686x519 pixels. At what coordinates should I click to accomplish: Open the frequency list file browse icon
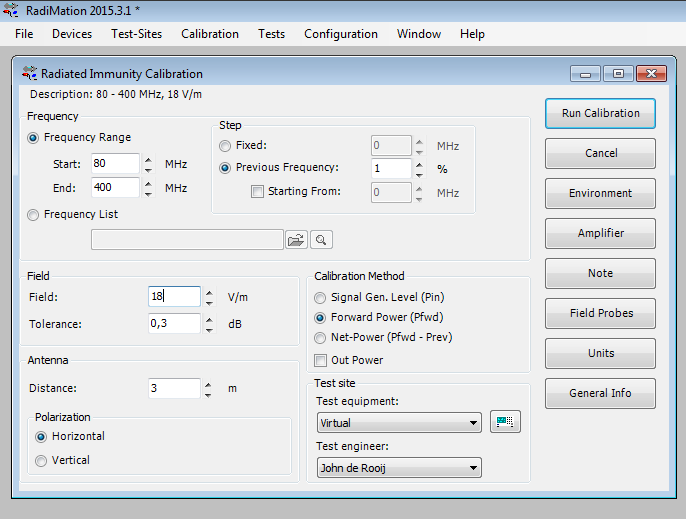tap(296, 240)
